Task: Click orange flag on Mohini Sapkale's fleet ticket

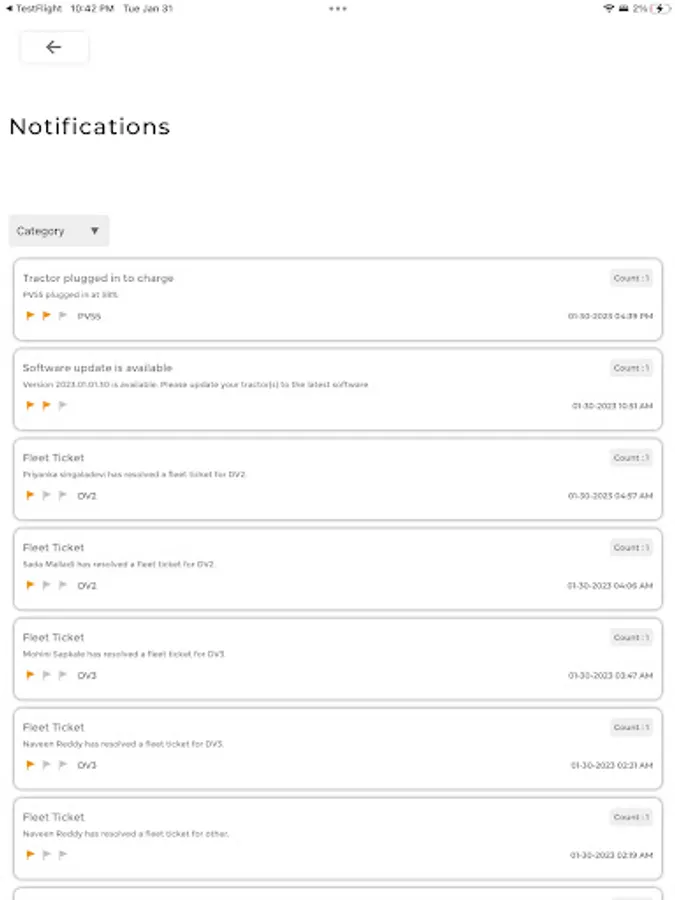Action: point(30,675)
